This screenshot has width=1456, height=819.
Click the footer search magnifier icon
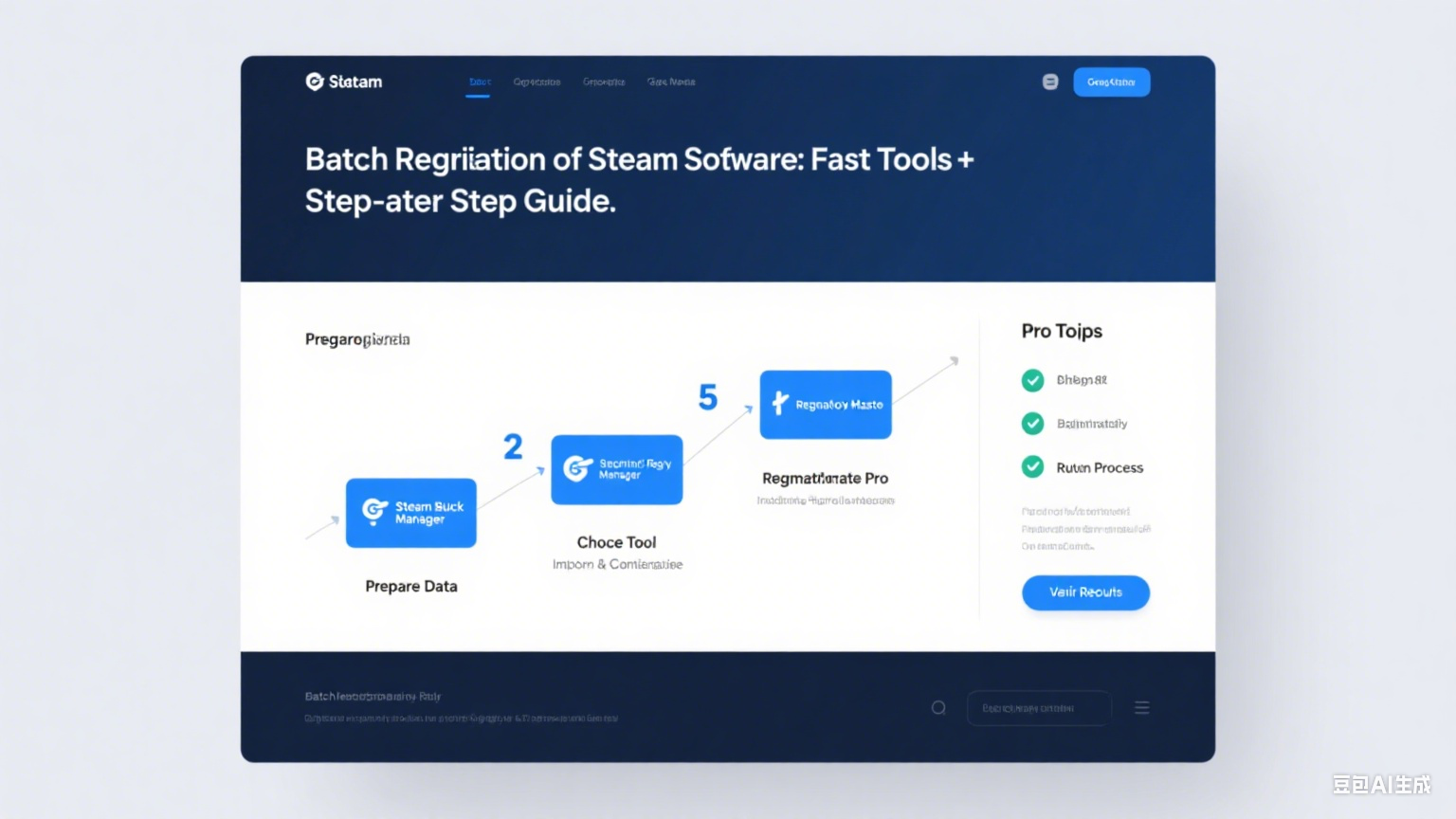click(938, 707)
